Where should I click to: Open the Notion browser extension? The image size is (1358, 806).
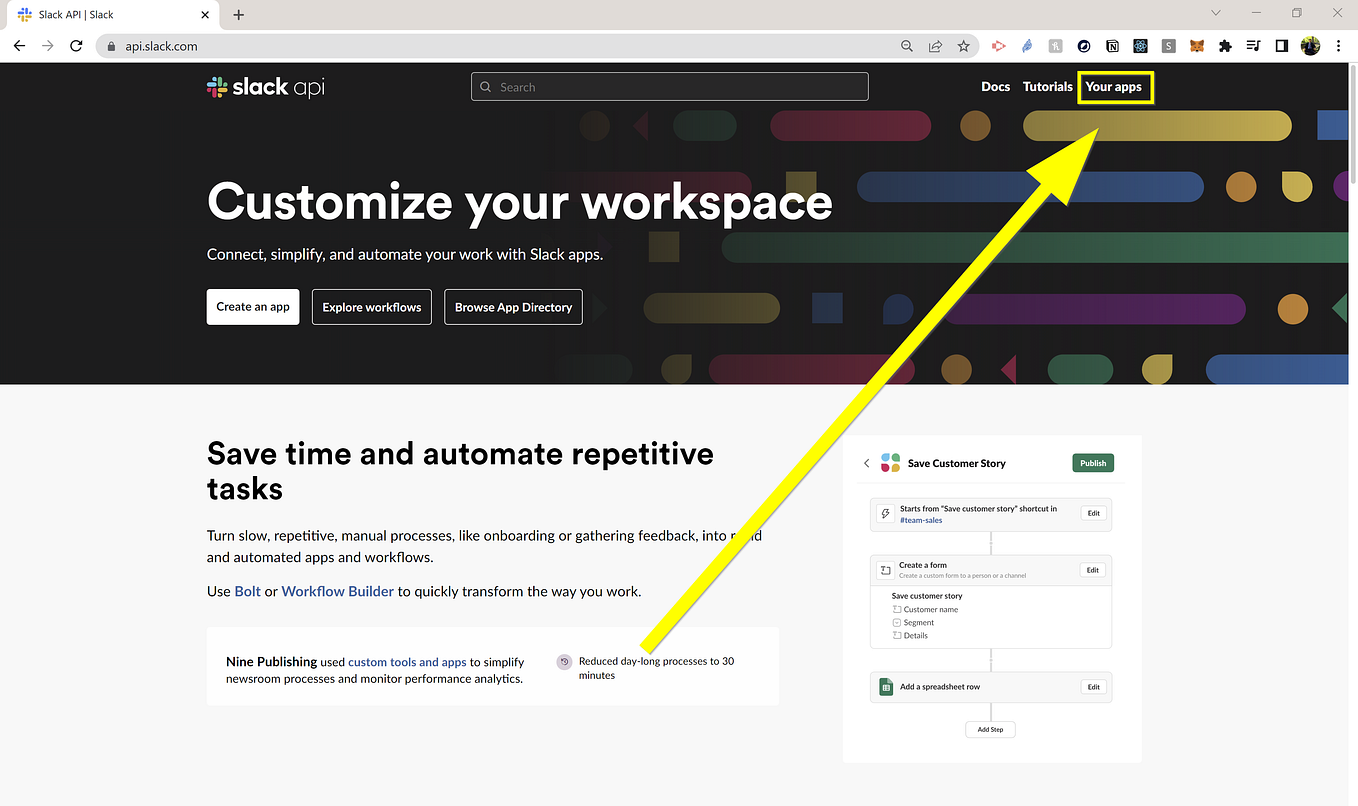coord(1112,46)
